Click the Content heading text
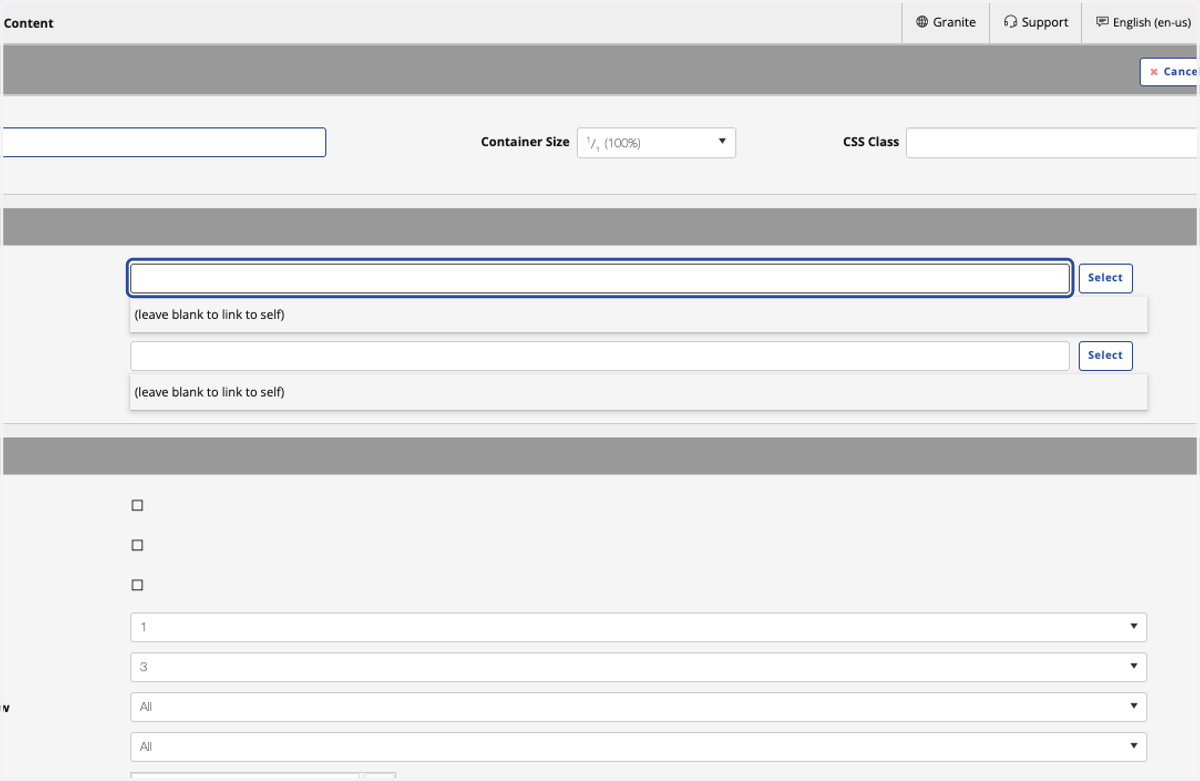Image resolution: width=1200 pixels, height=781 pixels. [x=29, y=23]
